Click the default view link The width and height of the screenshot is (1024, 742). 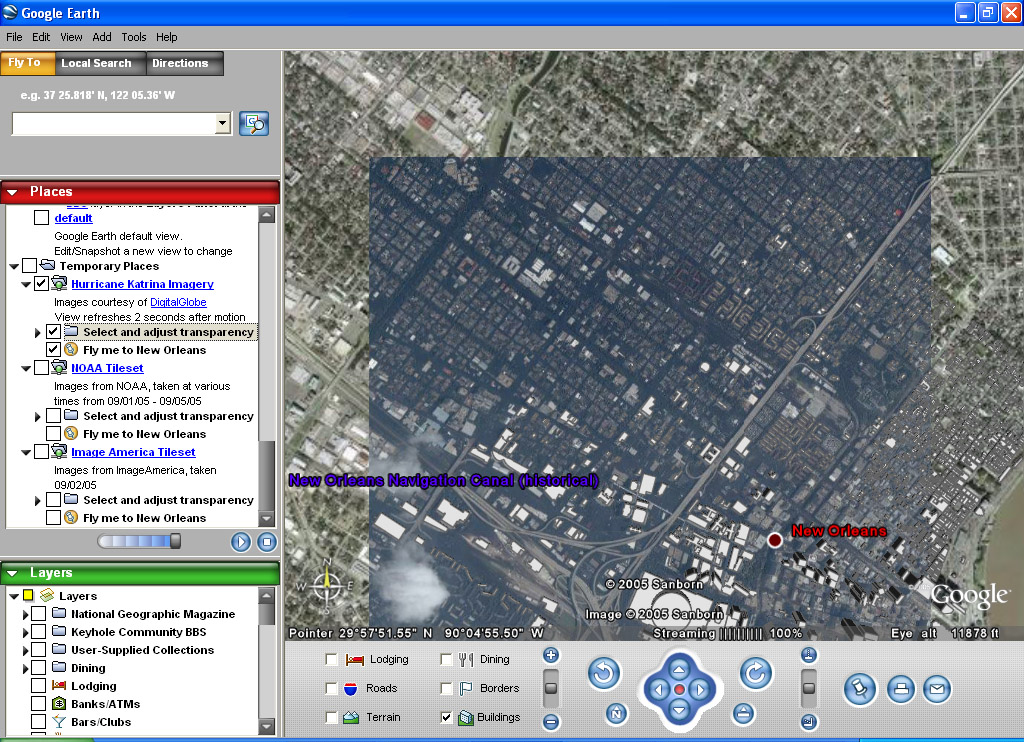pos(73,218)
